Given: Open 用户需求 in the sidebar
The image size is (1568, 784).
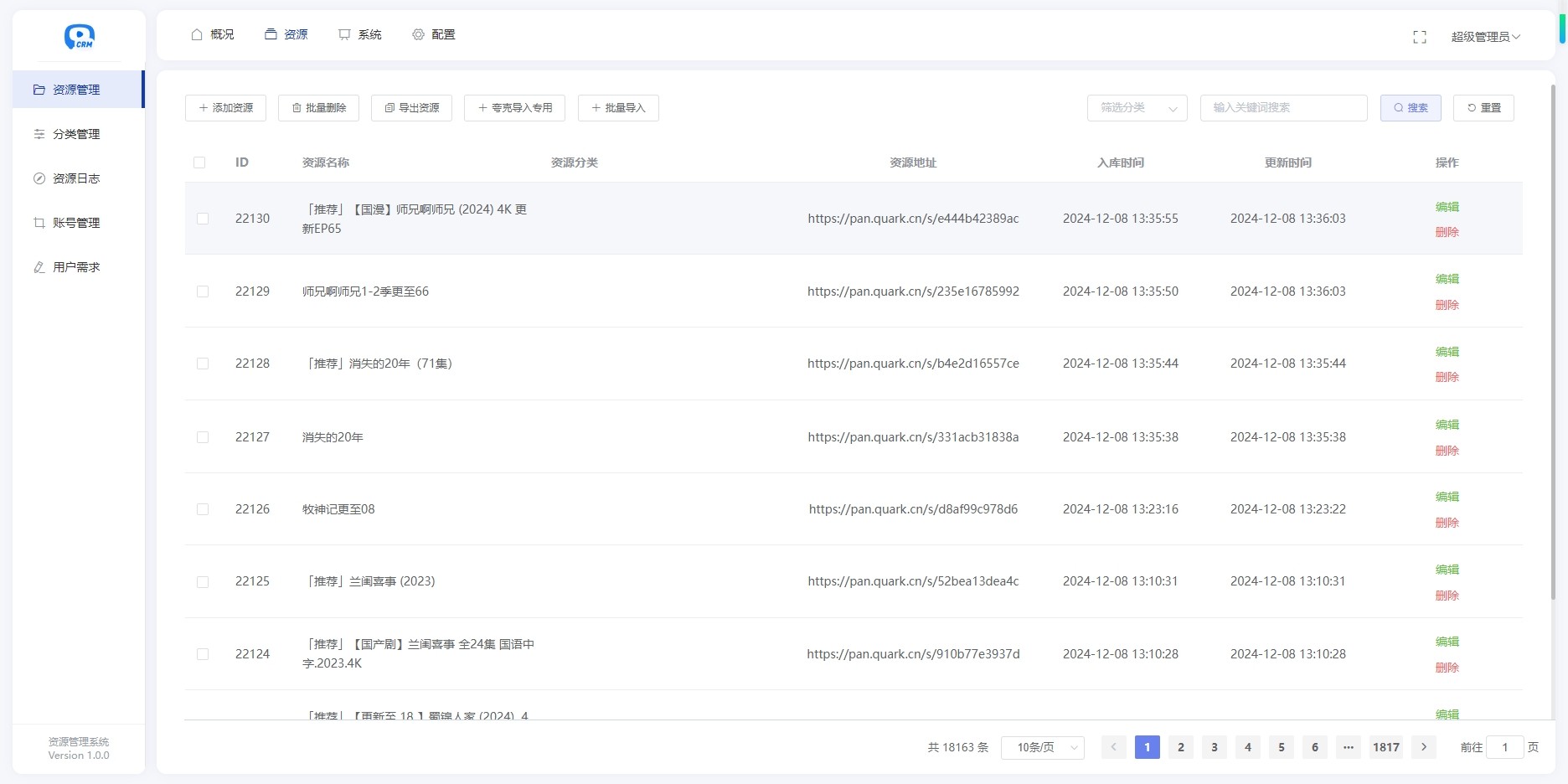Looking at the screenshot, I should pyautogui.click(x=75, y=267).
